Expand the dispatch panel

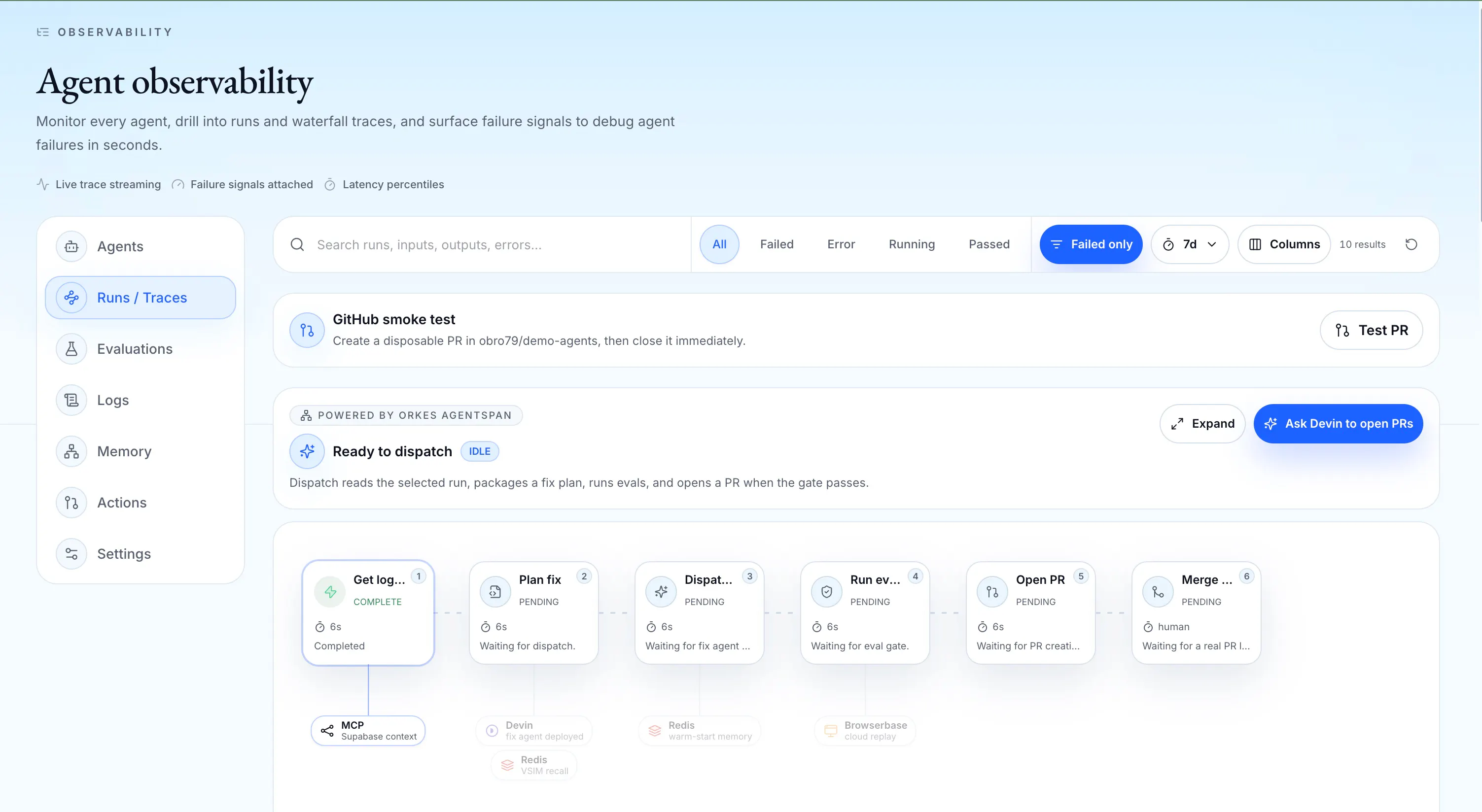coord(1202,424)
